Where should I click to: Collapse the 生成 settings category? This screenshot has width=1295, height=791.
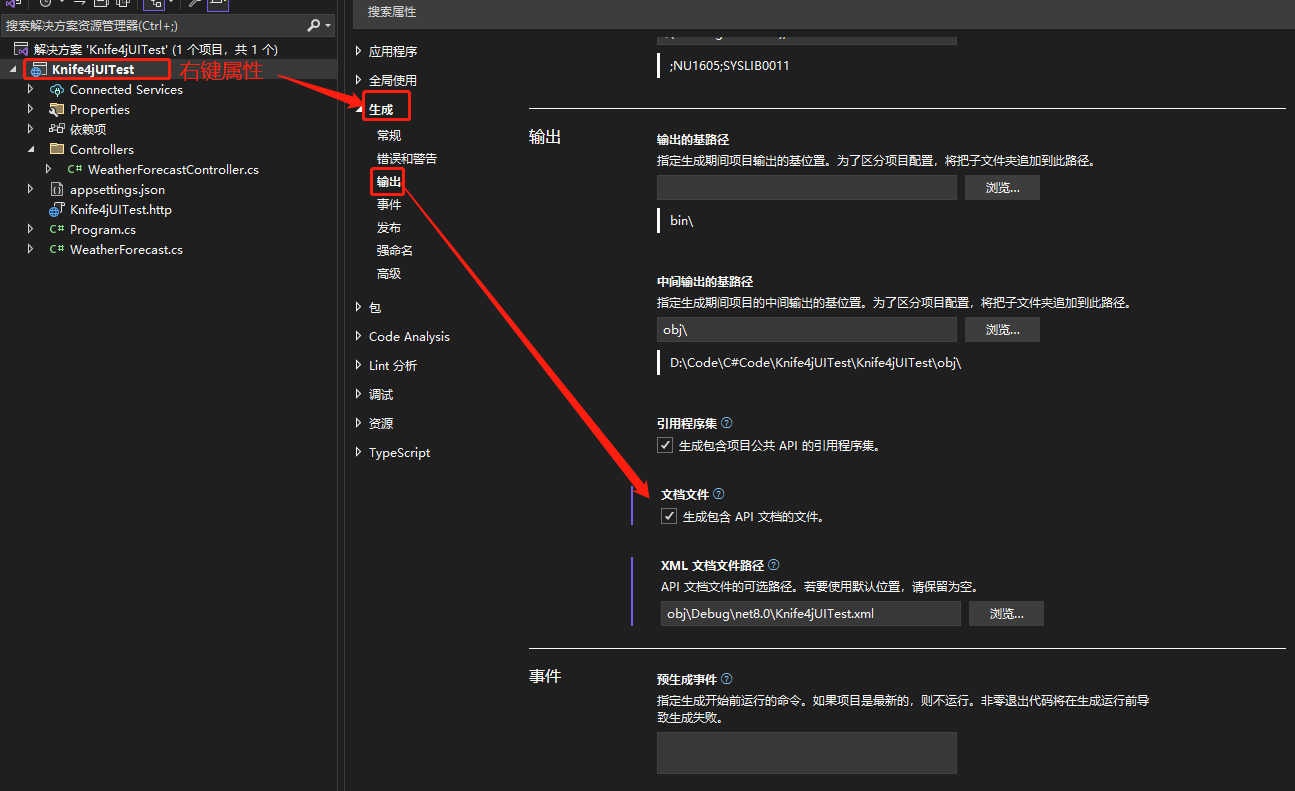click(360, 109)
